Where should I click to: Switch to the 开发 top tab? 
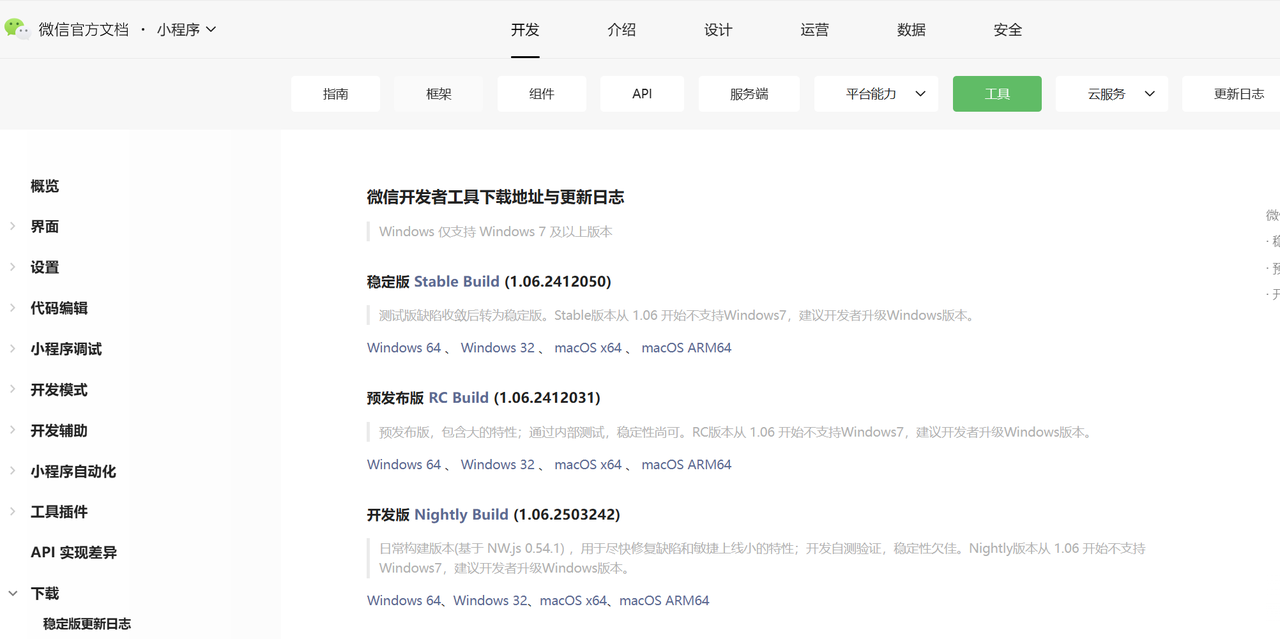tap(525, 30)
